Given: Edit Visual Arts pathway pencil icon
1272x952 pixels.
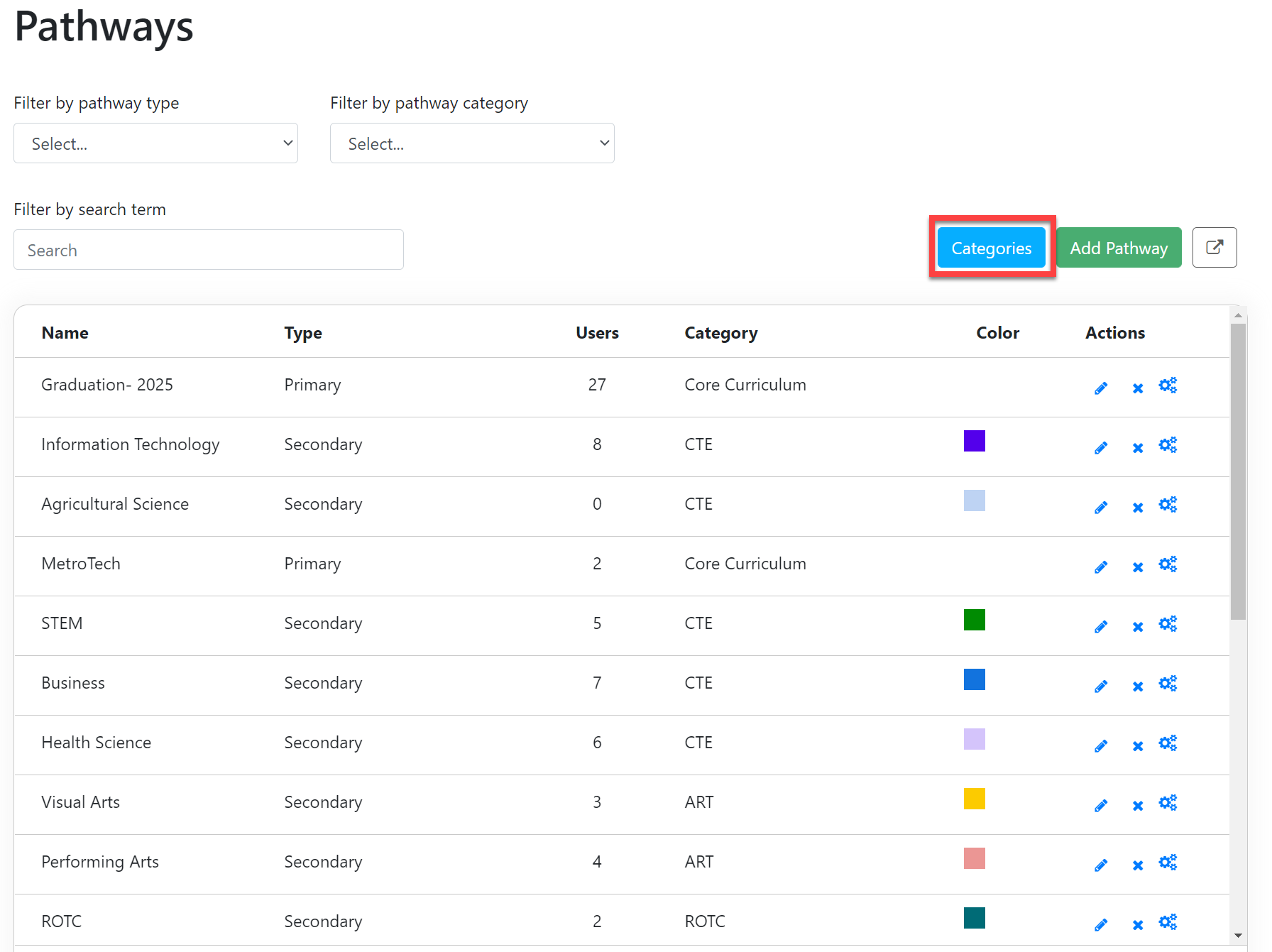Looking at the screenshot, I should (1101, 806).
